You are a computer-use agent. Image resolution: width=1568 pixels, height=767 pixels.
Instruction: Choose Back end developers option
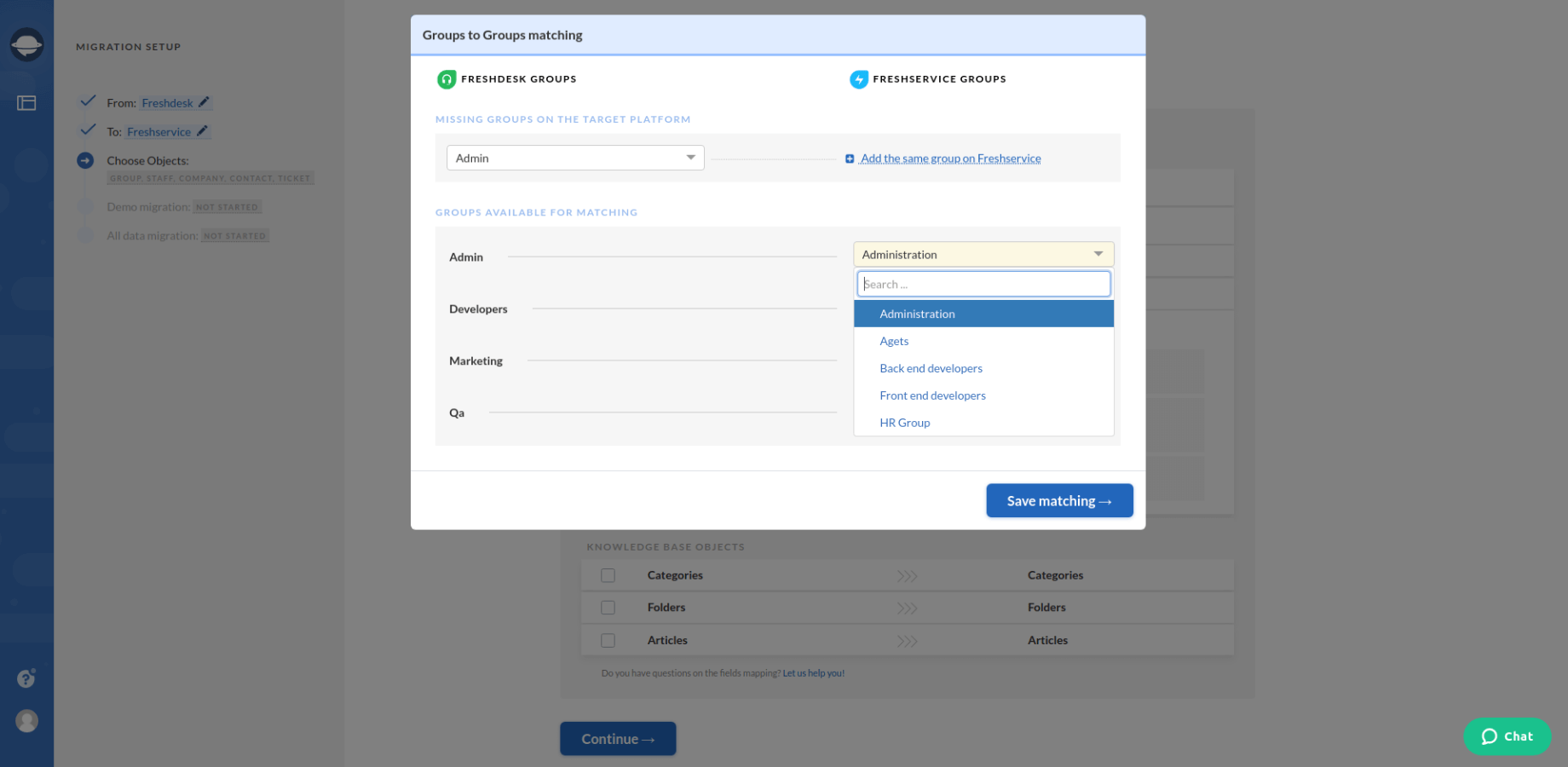(x=983, y=368)
